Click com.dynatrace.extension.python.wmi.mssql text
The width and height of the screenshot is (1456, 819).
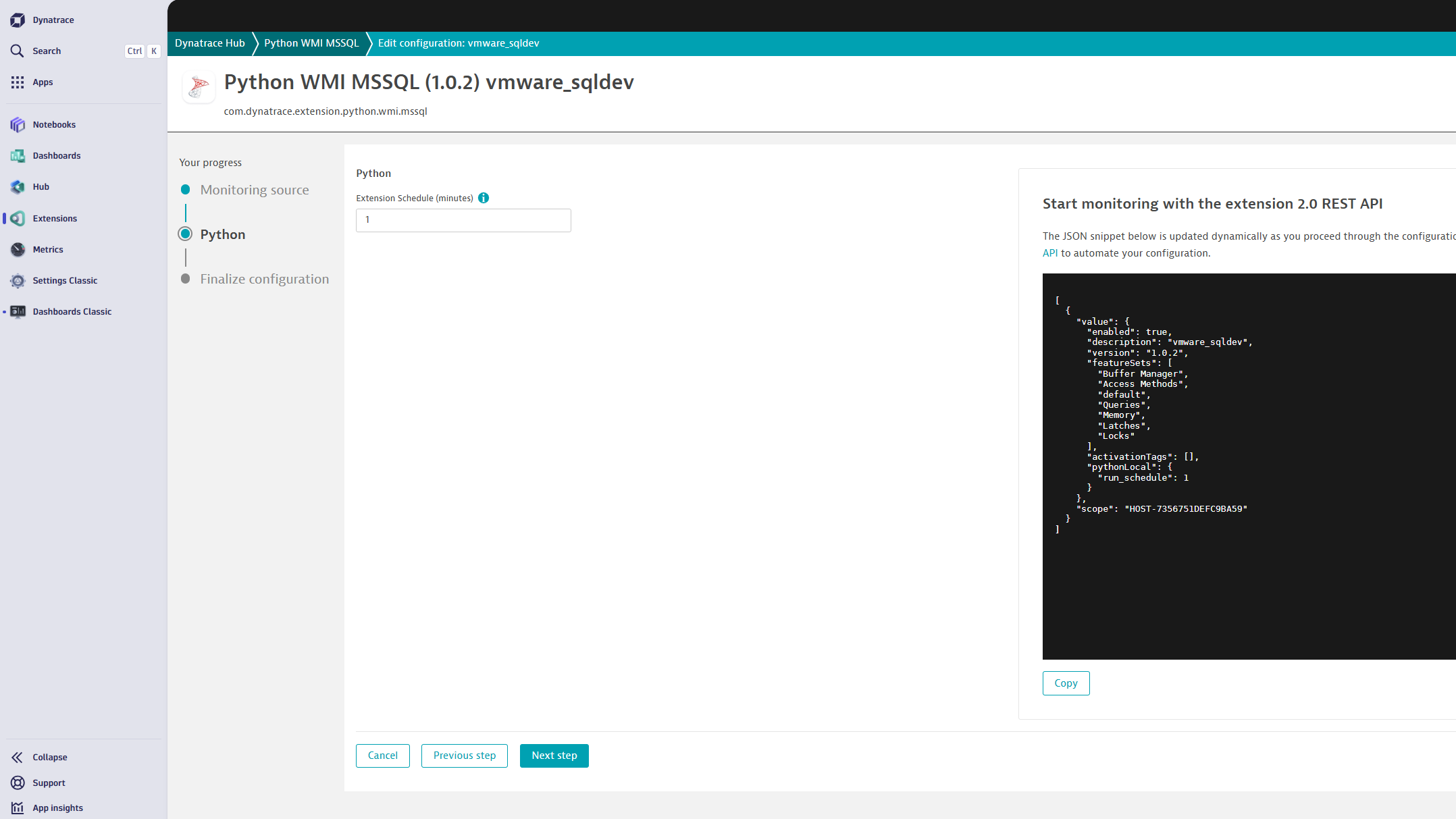tap(326, 111)
